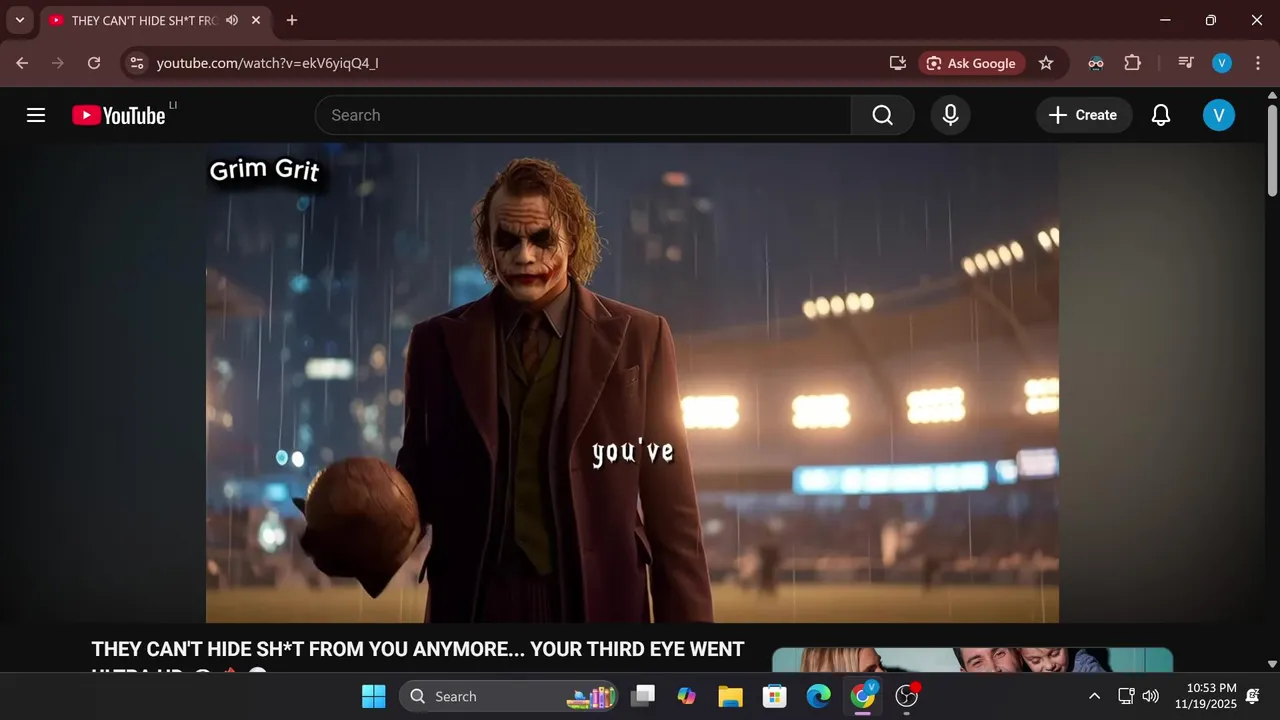Open the YouTube account avatar menu
Image resolution: width=1280 pixels, height=720 pixels.
tap(1218, 115)
